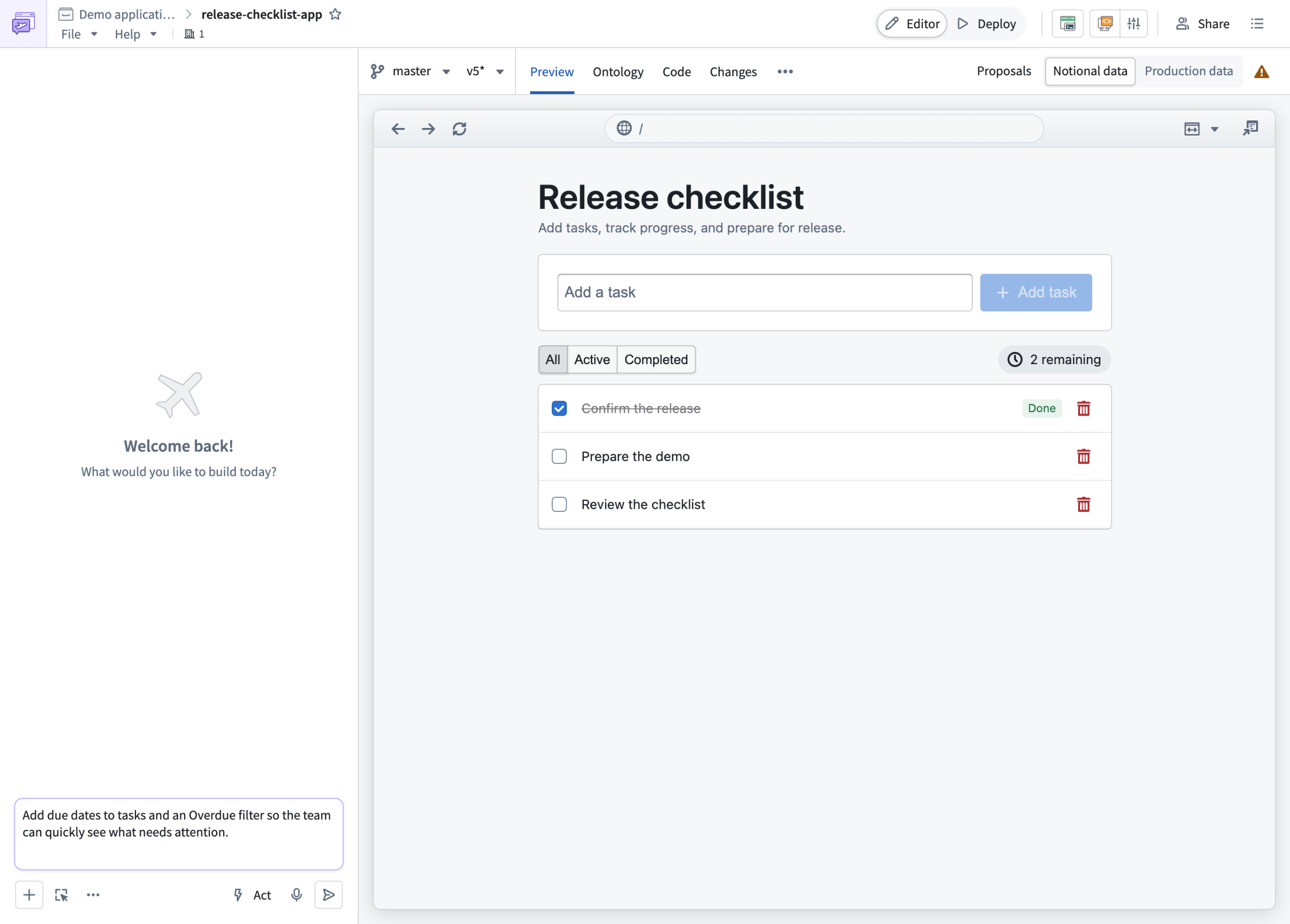
Task: Expand the viewport size dropdown arrow
Action: pos(1214,129)
